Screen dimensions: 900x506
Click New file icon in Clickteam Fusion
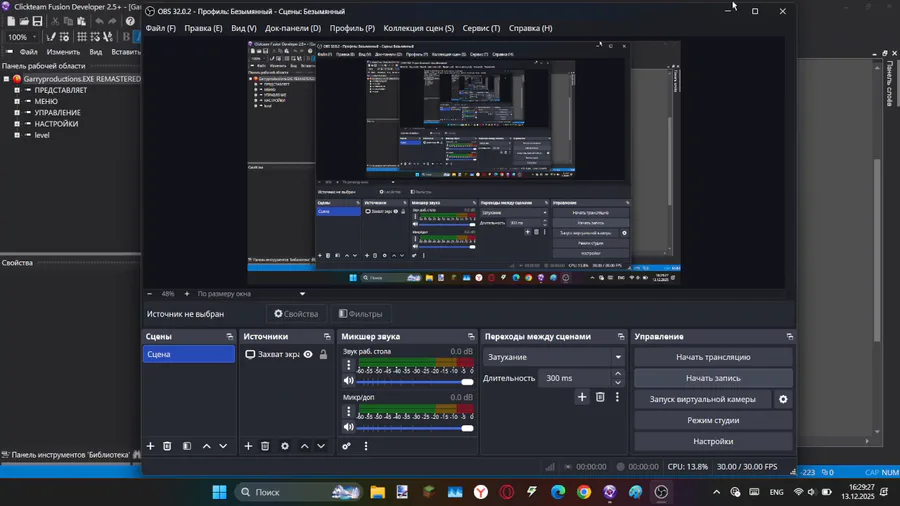[x=11, y=21]
